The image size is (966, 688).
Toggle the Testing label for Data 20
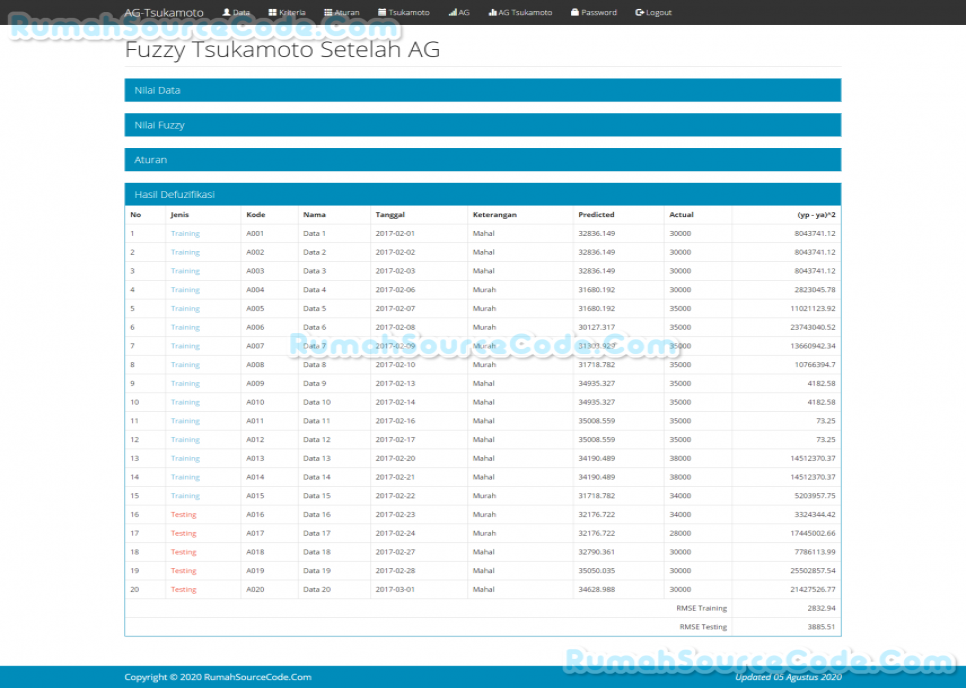pyautogui.click(x=183, y=589)
